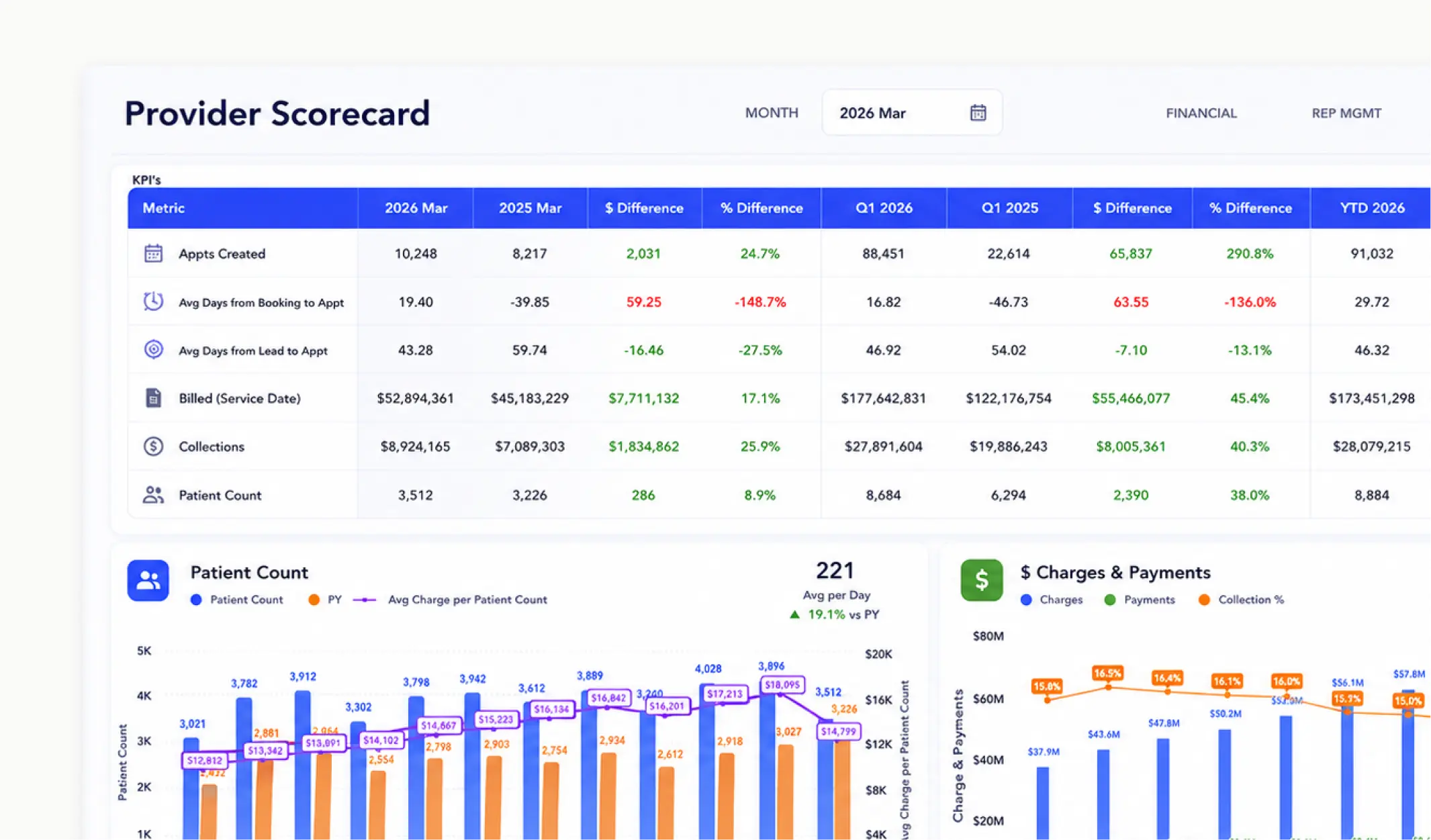This screenshot has height=840, width=1431.
Task: Toggle the Charges legend entry
Action: 1052,600
